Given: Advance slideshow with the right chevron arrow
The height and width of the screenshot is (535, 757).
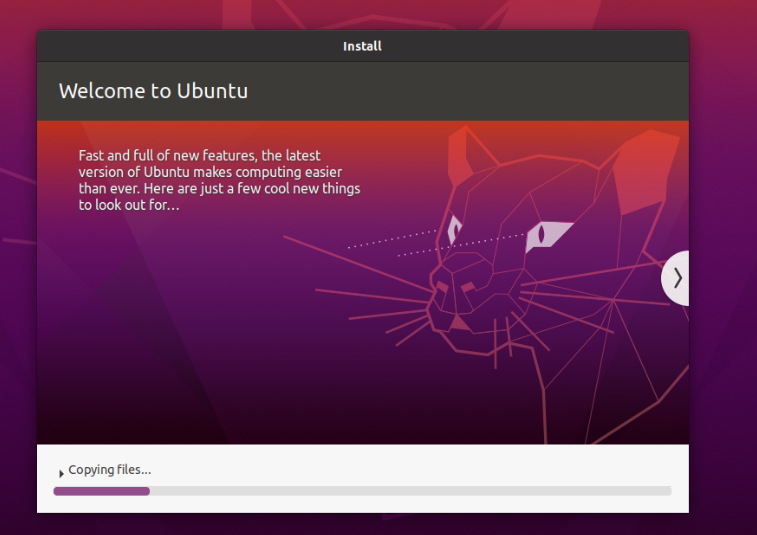Looking at the screenshot, I should (x=676, y=278).
